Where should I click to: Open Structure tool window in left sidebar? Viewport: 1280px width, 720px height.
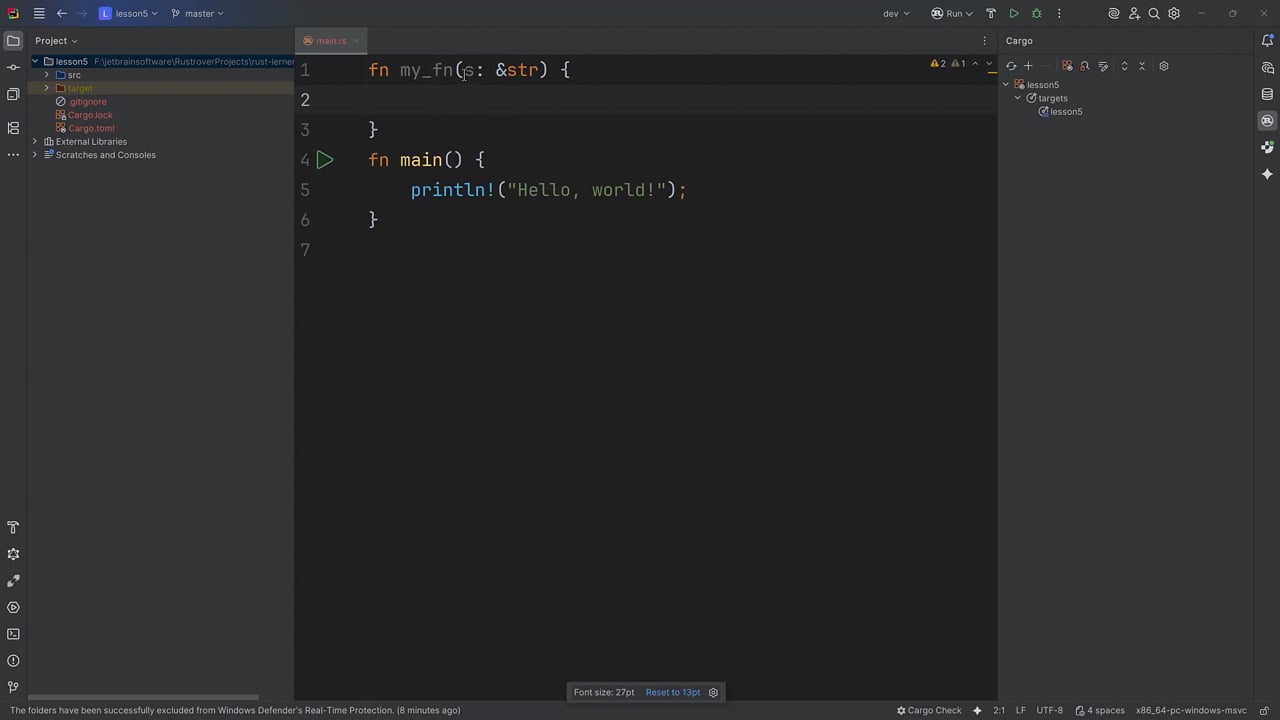tap(13, 128)
